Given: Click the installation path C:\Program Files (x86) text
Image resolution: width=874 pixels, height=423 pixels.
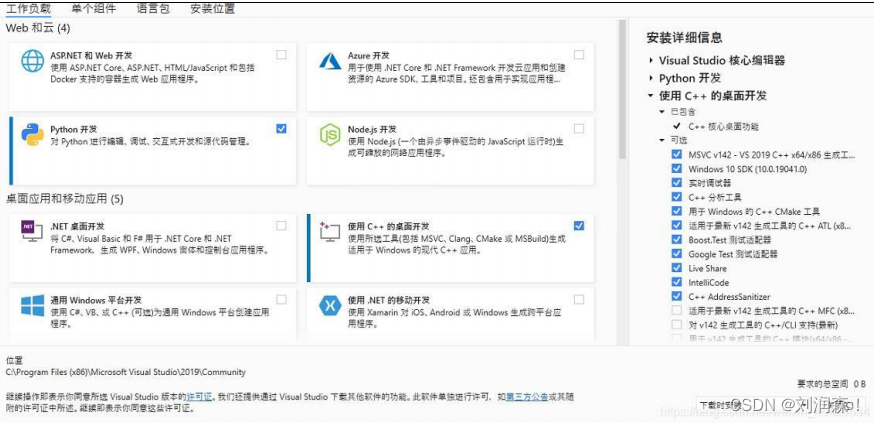Looking at the screenshot, I should (125, 372).
